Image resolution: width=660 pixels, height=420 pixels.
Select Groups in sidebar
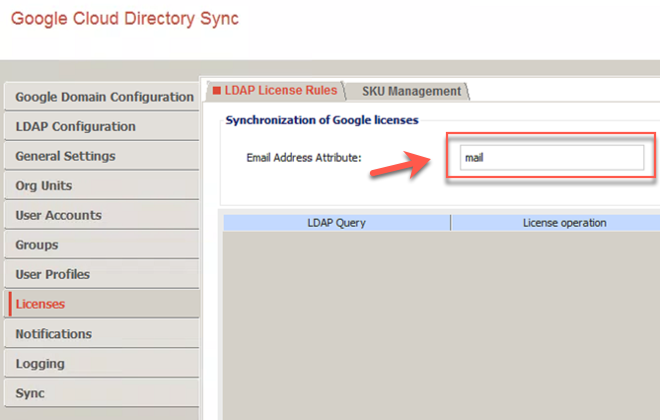click(x=102, y=245)
